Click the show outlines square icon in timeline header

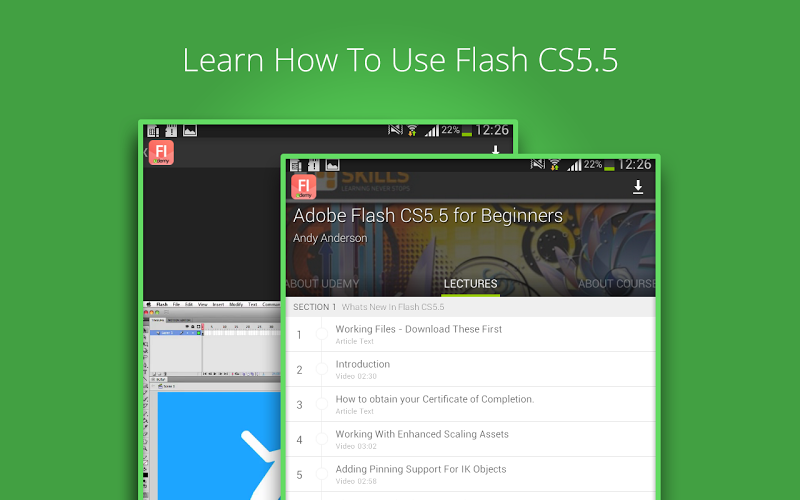click(198, 327)
